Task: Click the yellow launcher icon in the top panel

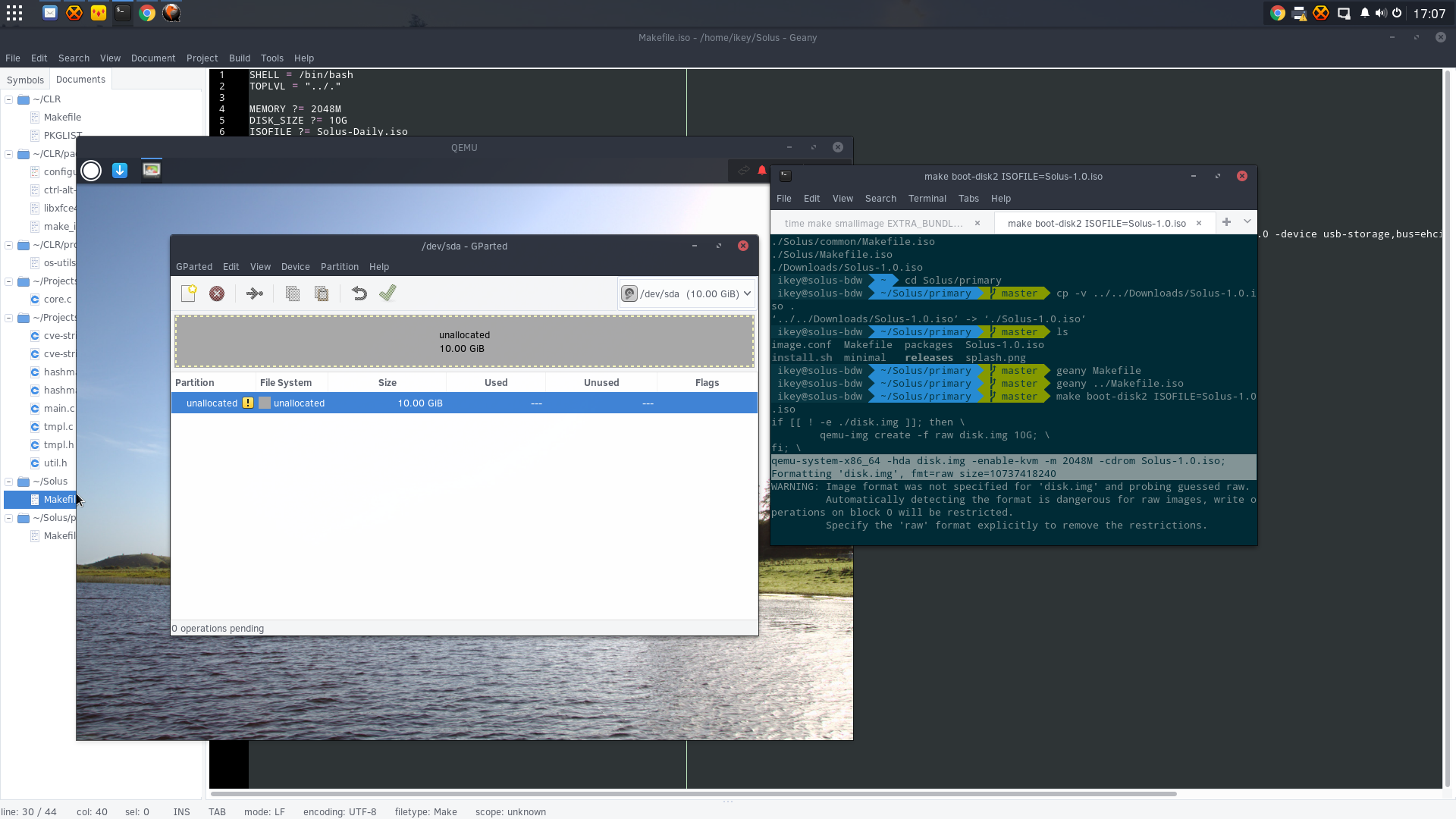Action: [x=99, y=13]
